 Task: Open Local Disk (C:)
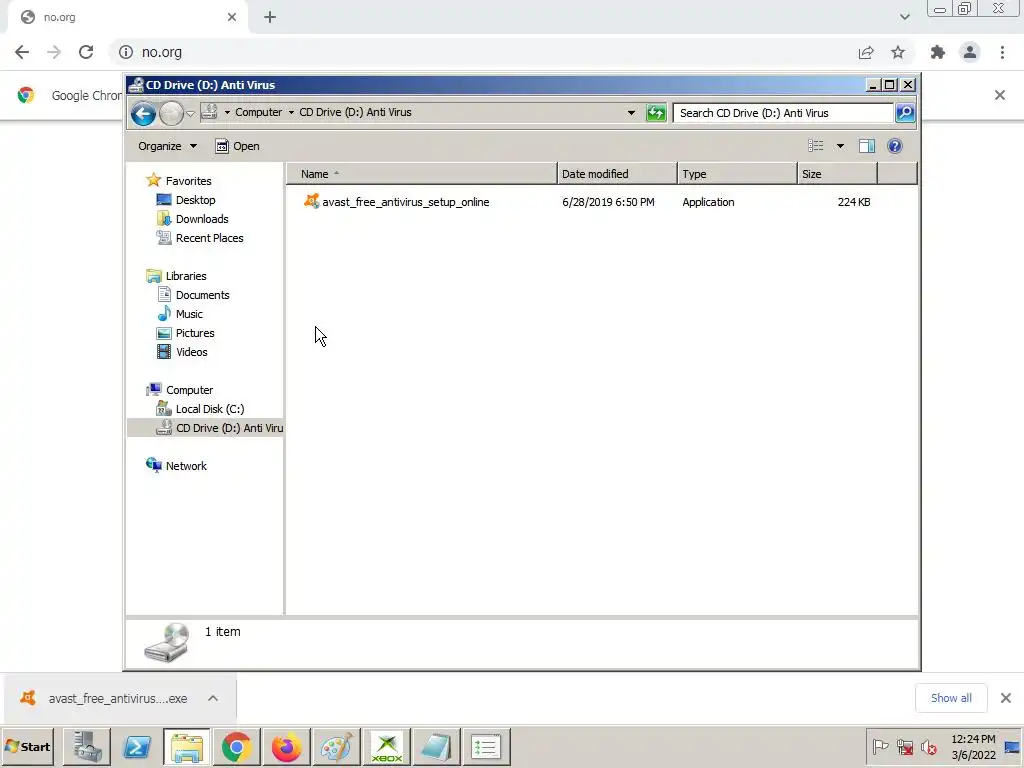click(210, 409)
